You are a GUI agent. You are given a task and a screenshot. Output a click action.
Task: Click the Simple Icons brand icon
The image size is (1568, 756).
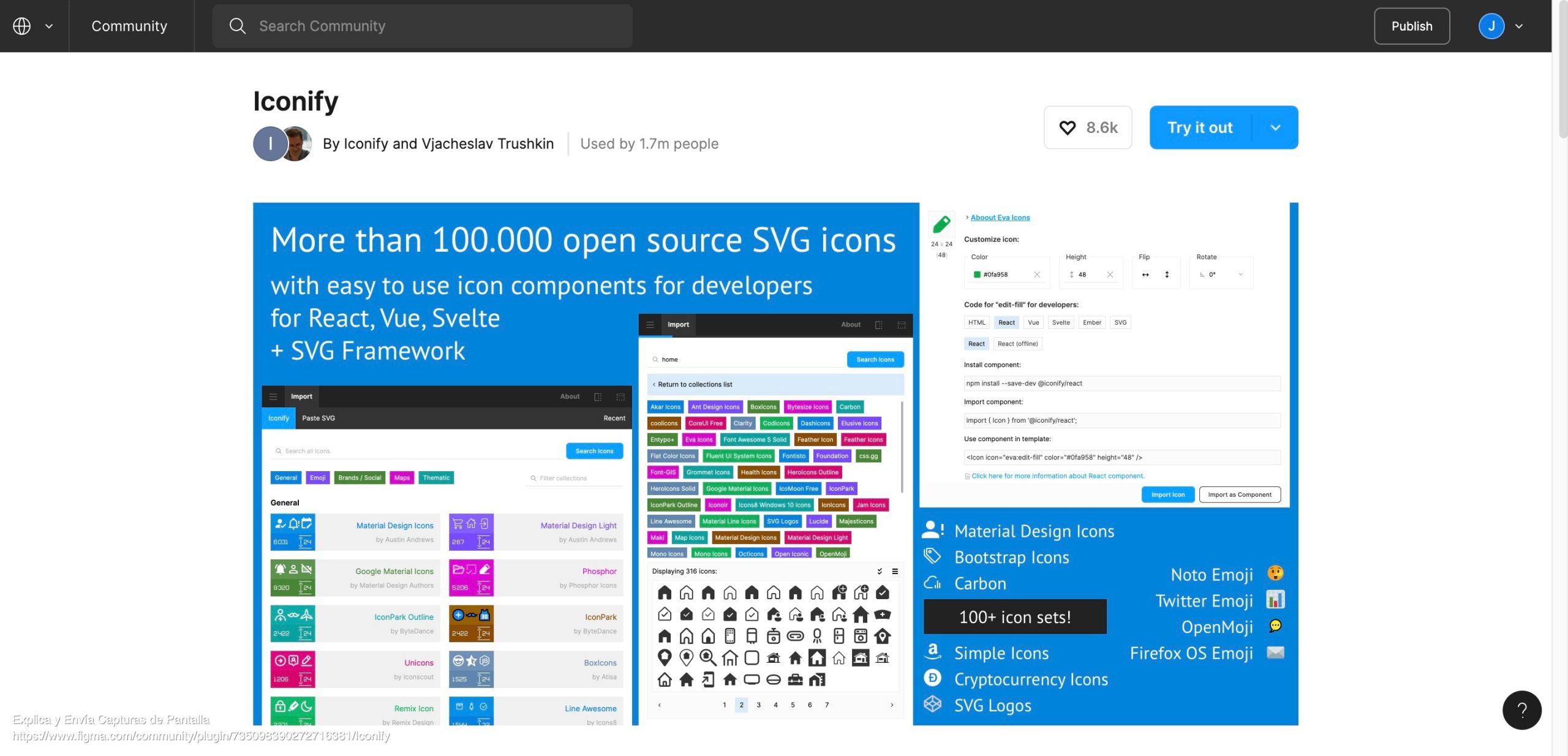[x=930, y=653]
